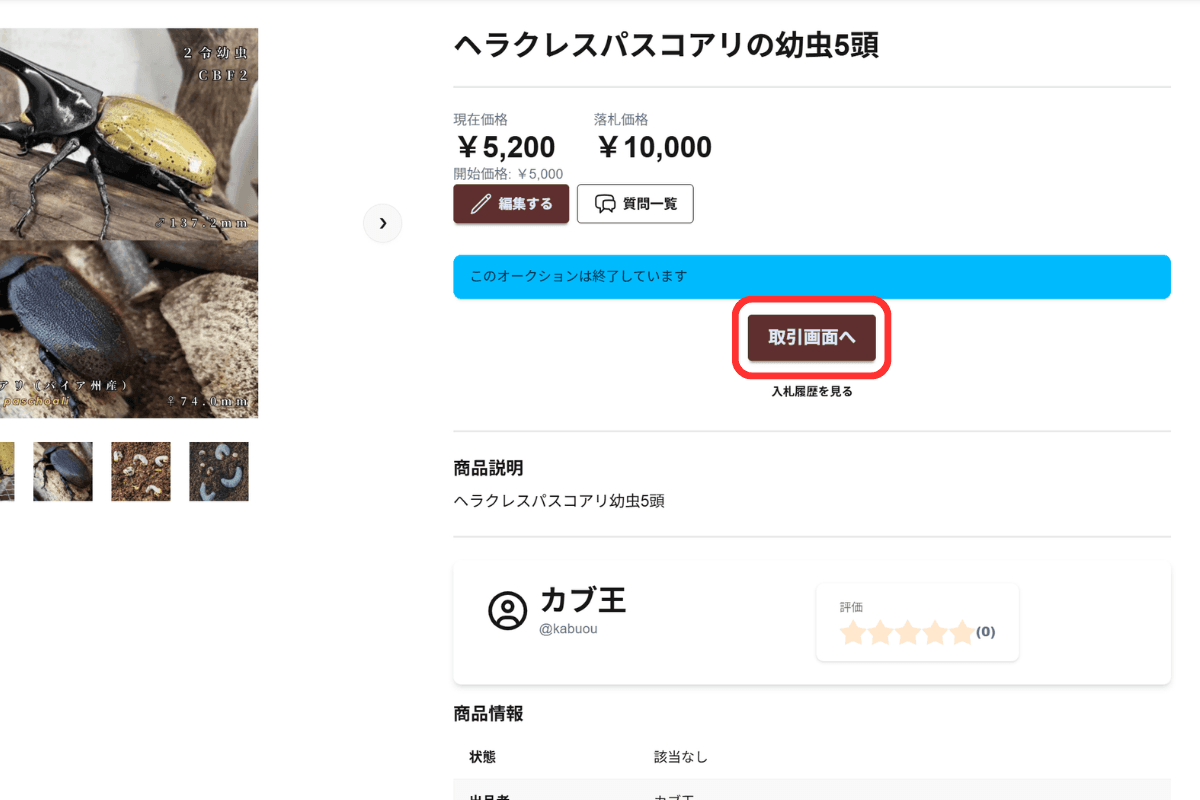Image resolution: width=1200 pixels, height=800 pixels.
Task: Select the blue-gray larvae thumbnail
Action: click(x=219, y=471)
